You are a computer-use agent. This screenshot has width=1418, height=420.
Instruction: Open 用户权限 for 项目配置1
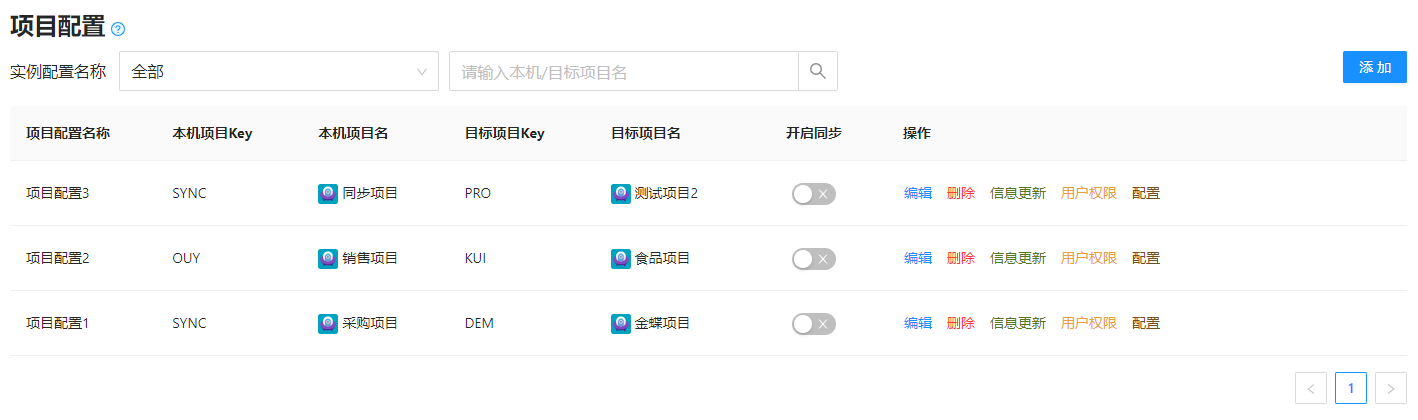pyautogui.click(x=1088, y=324)
